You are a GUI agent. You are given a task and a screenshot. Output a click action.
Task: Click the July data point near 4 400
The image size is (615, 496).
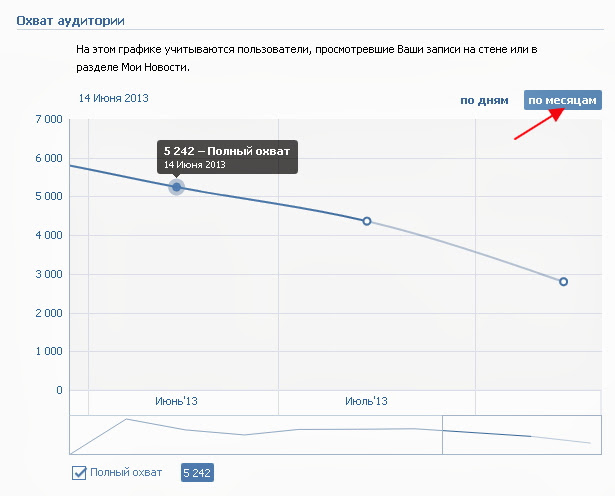click(x=367, y=221)
